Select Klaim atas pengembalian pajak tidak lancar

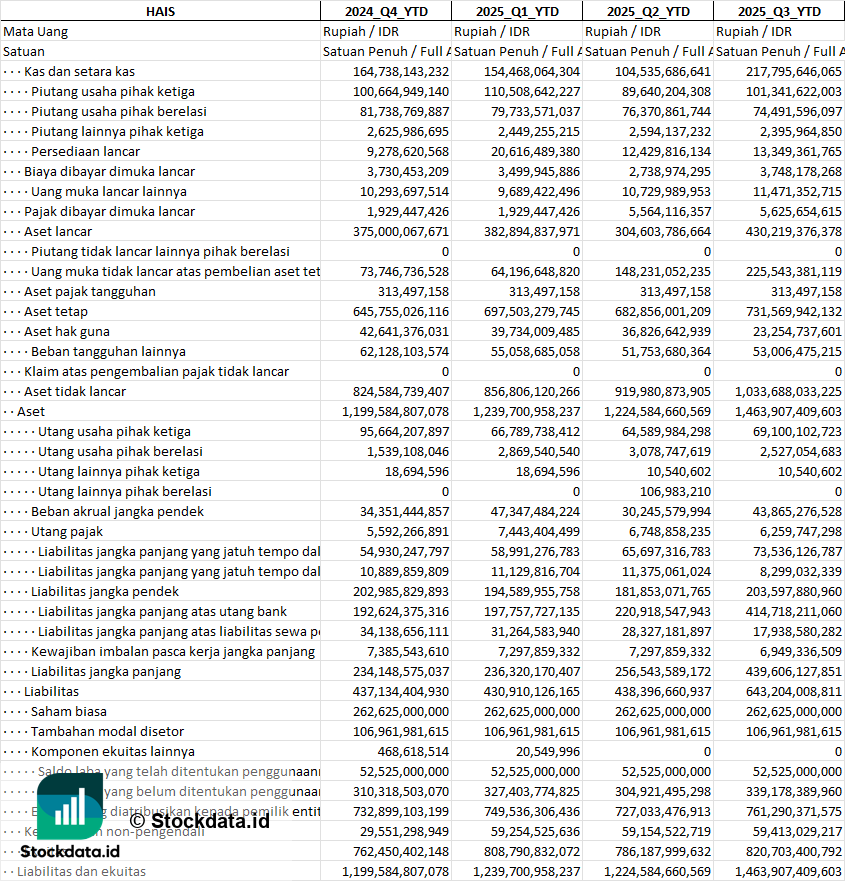tap(156, 371)
